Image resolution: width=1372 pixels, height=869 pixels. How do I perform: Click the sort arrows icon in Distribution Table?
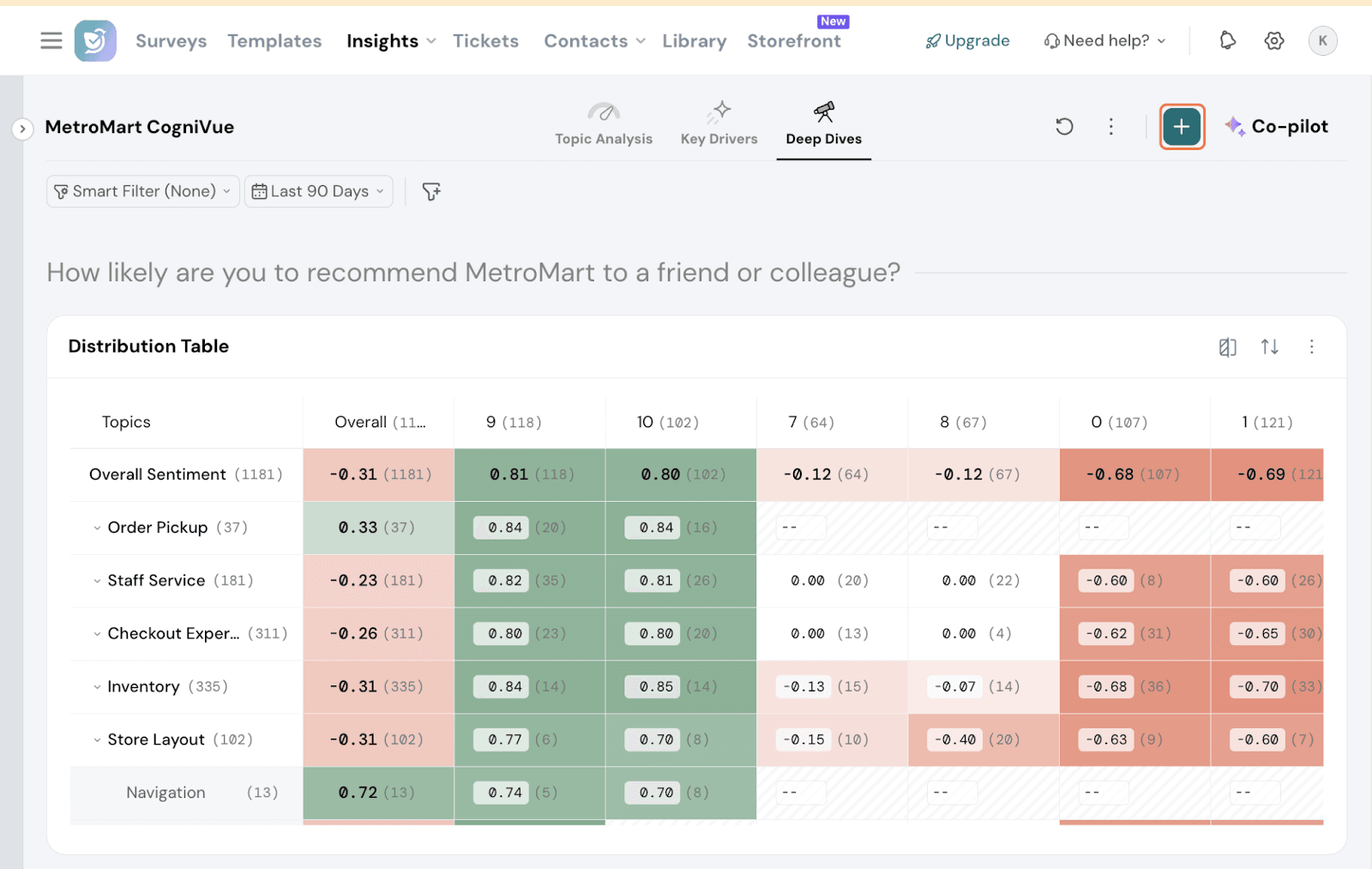coord(1269,347)
